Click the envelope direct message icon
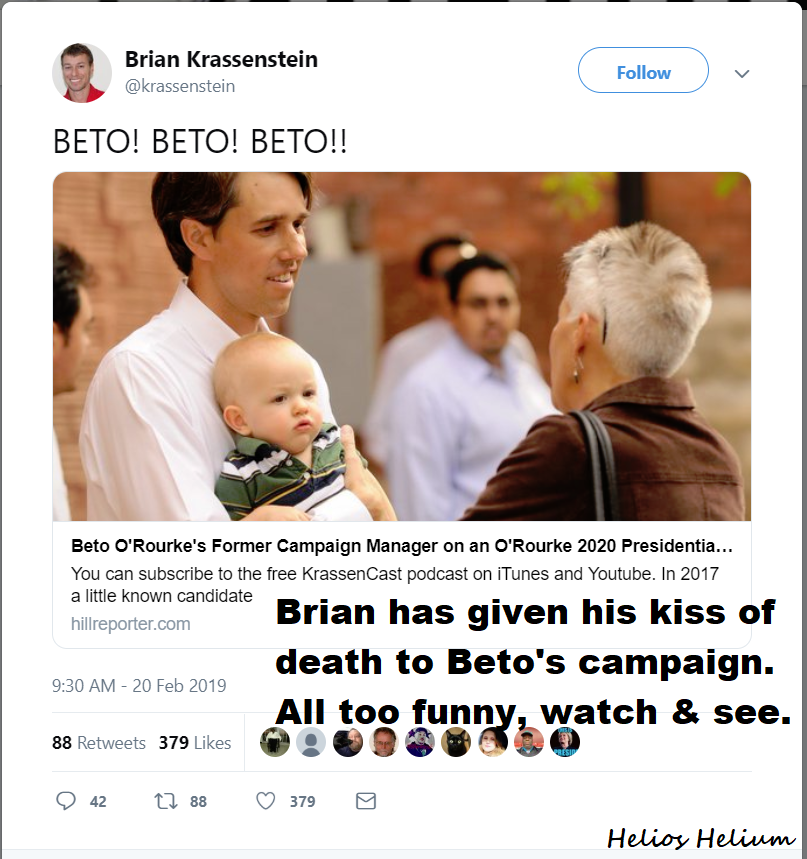The image size is (807, 859). [x=366, y=801]
